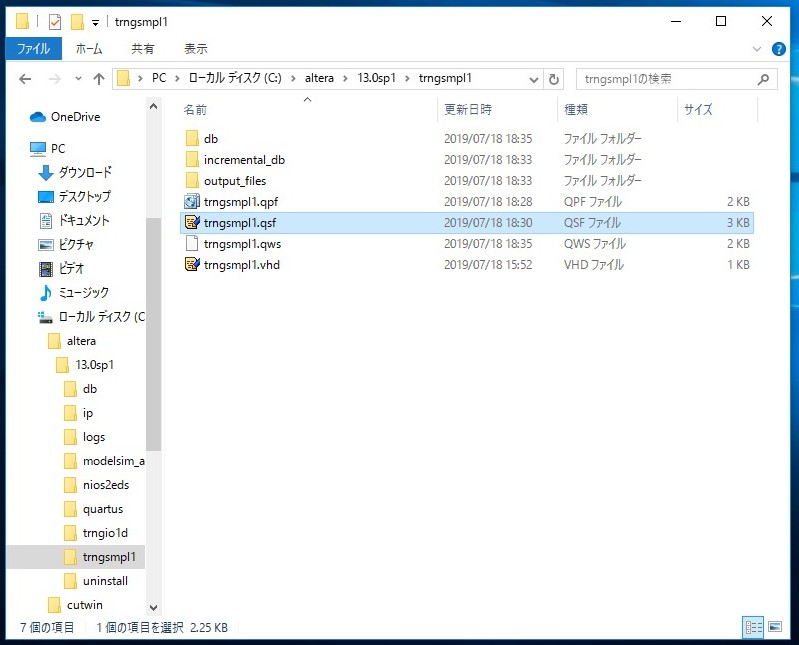The width and height of the screenshot is (799, 645).
Task: Select the trngsmpl1.vhd file icon
Action: (192, 264)
